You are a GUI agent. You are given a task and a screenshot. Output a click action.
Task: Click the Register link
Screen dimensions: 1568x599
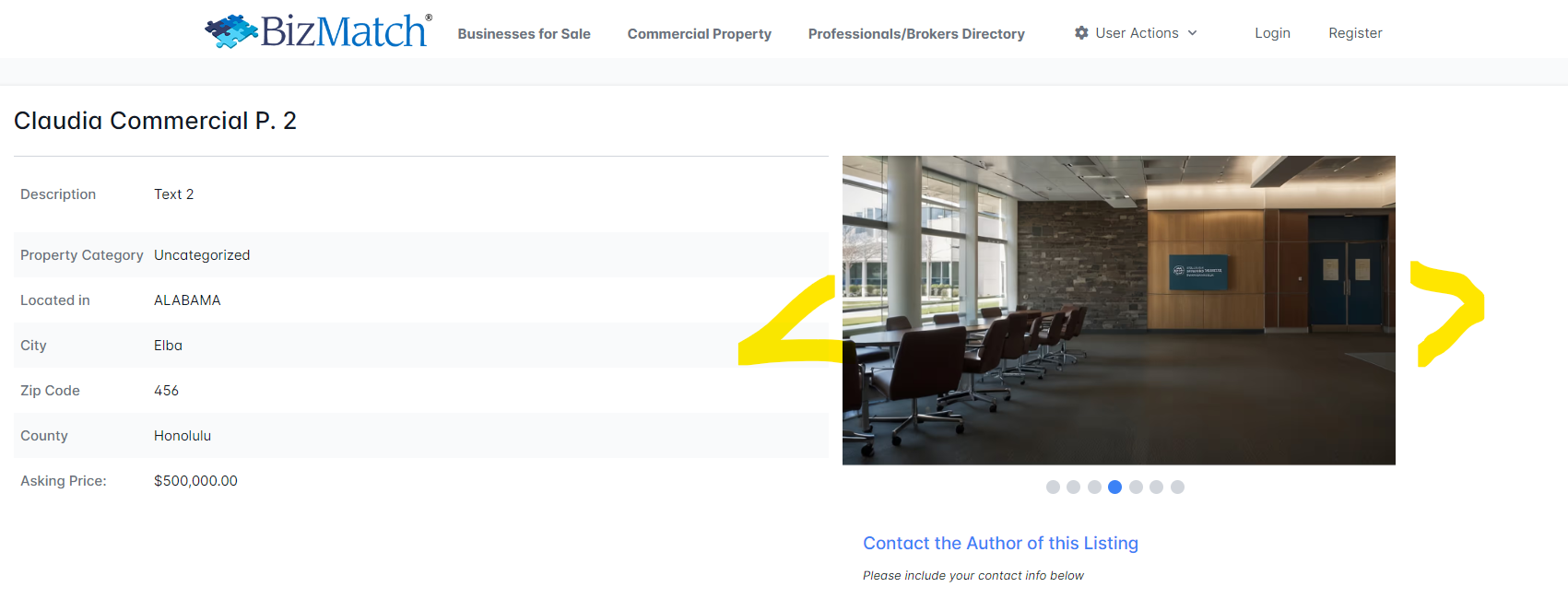pyautogui.click(x=1355, y=33)
